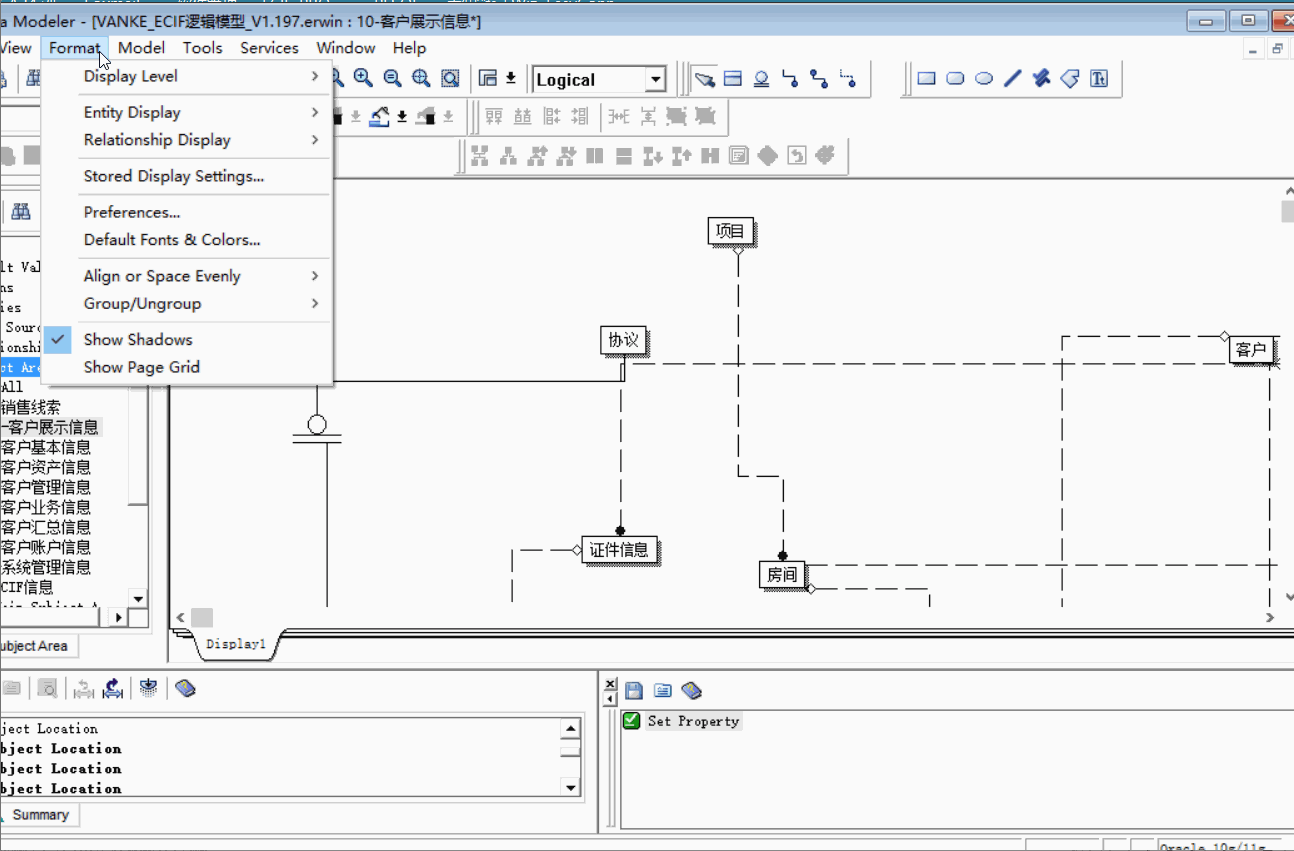Viewport: 1294px width, 851px height.
Task: Select the 客户基本信息 subject area
Action: (x=46, y=447)
